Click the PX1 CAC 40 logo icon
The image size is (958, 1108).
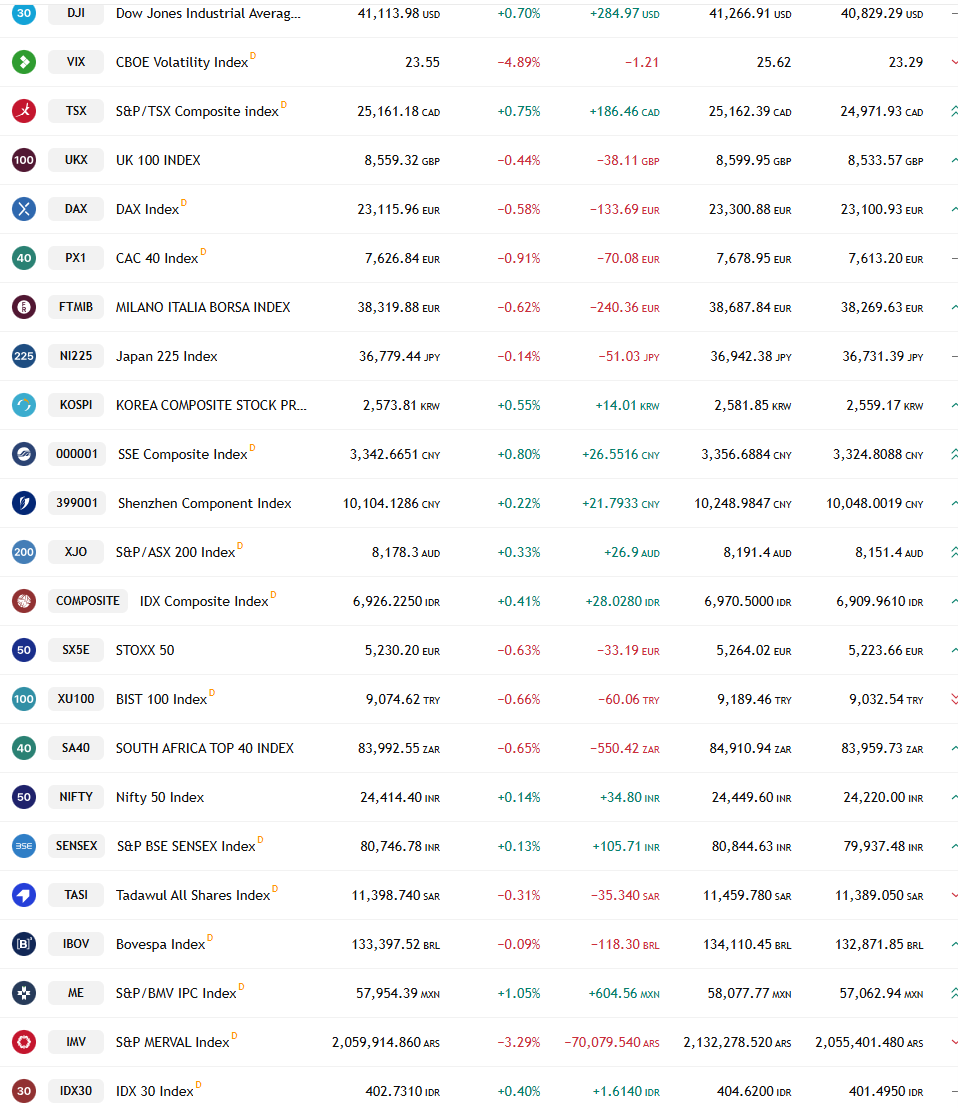coord(24,258)
